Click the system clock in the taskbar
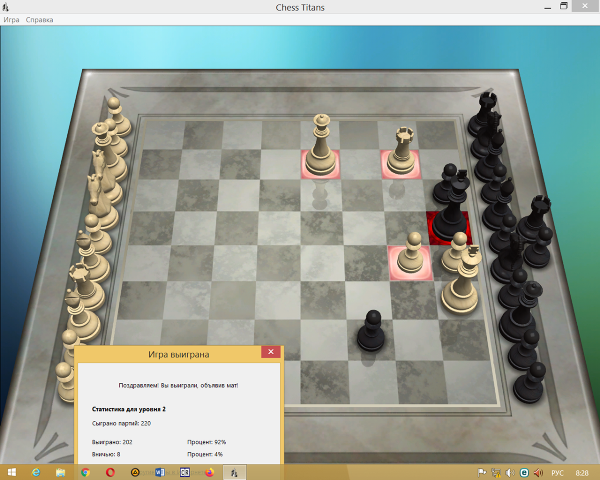 click(582, 472)
